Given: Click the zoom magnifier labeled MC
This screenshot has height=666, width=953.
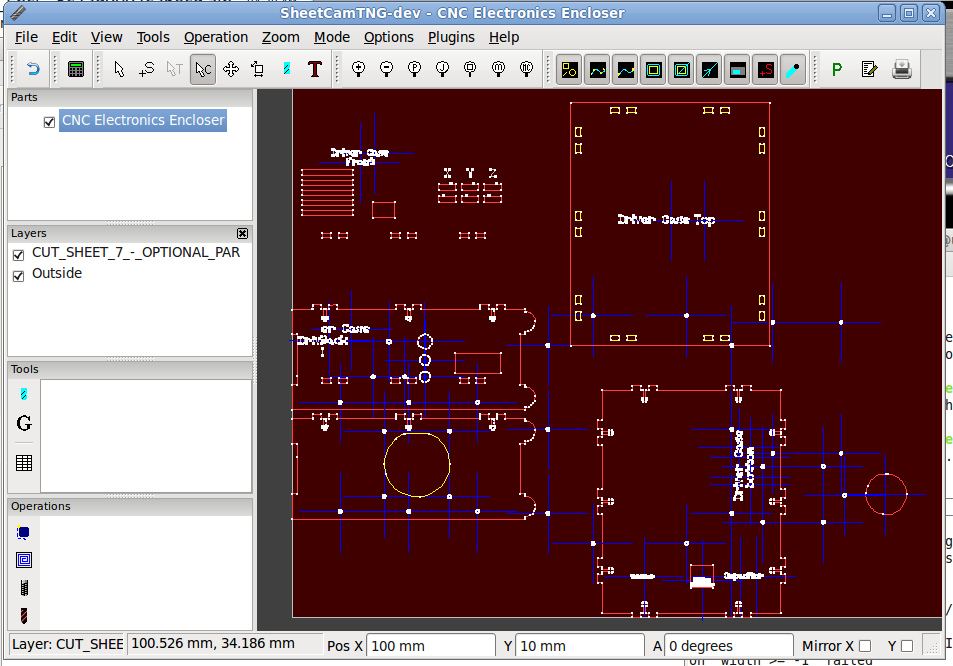Looking at the screenshot, I should pyautogui.click(x=526, y=69).
